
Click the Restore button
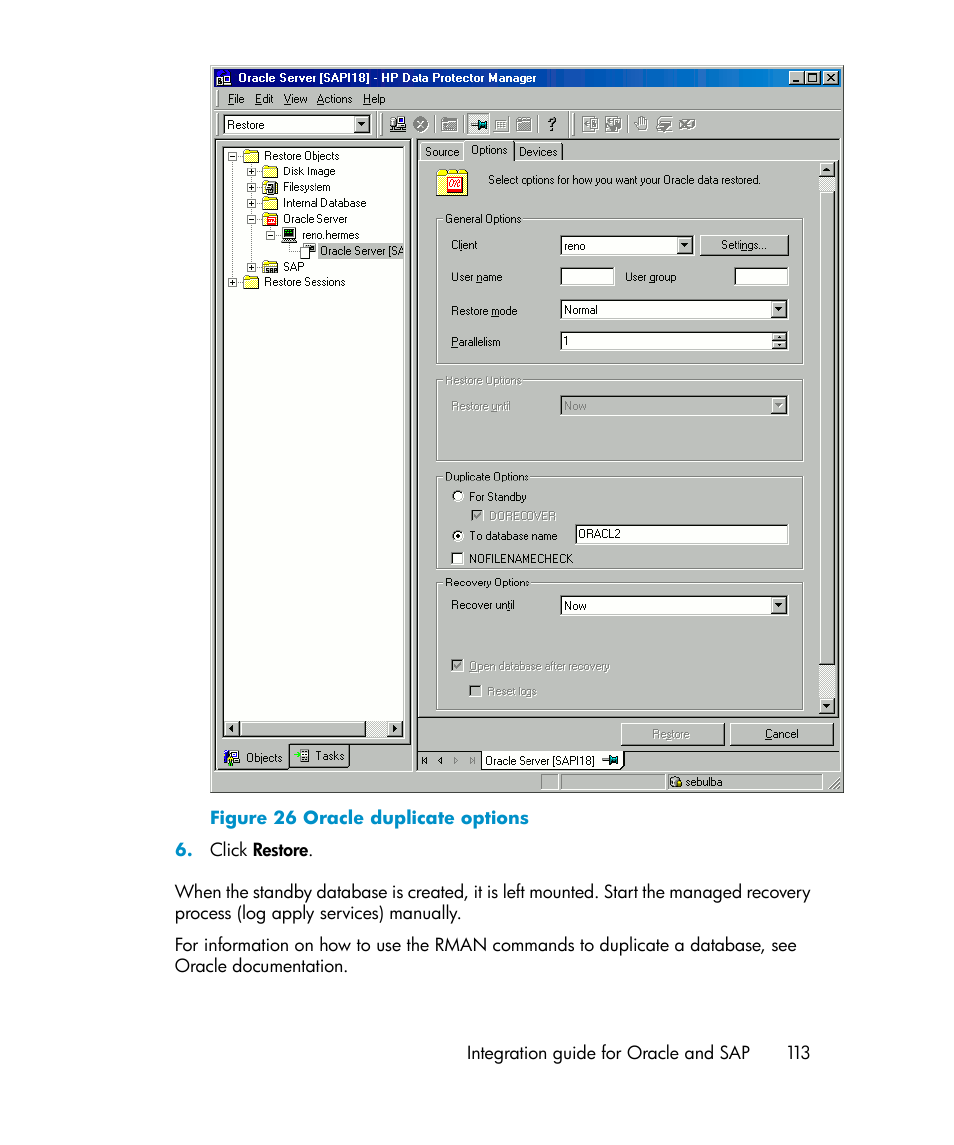[671, 735]
